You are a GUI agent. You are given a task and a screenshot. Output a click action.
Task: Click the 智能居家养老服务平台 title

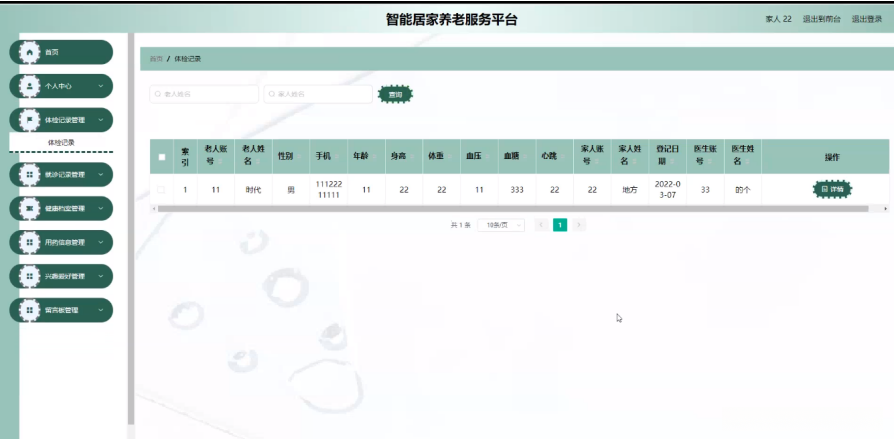pyautogui.click(x=452, y=19)
